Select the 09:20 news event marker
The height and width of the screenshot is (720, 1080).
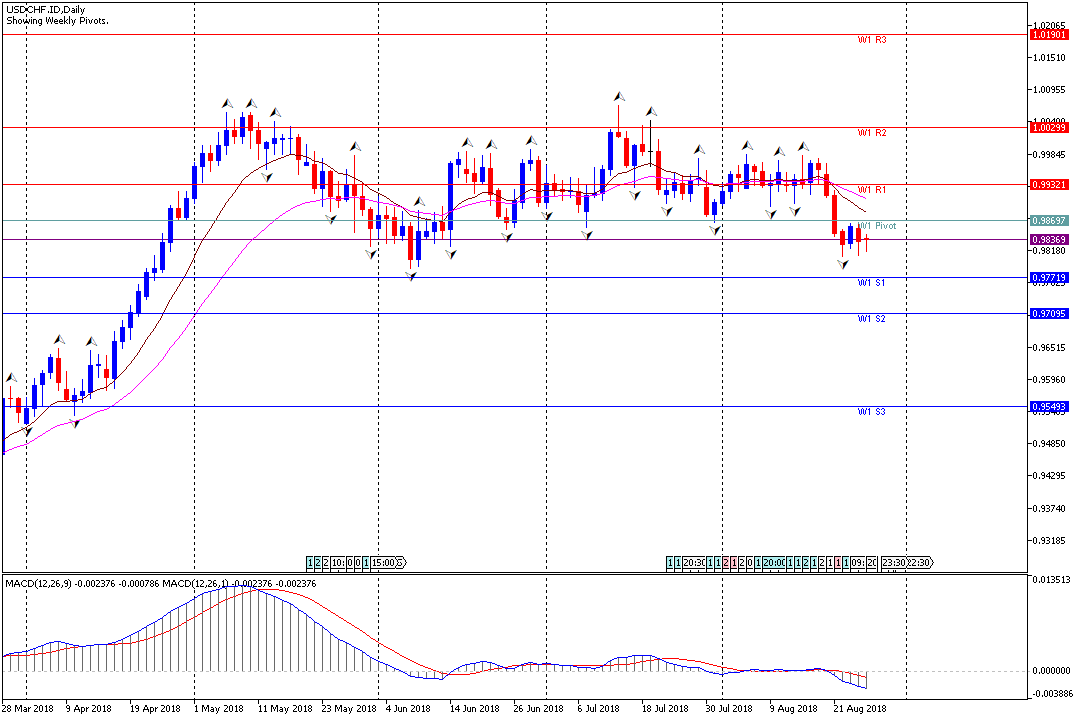tap(865, 563)
